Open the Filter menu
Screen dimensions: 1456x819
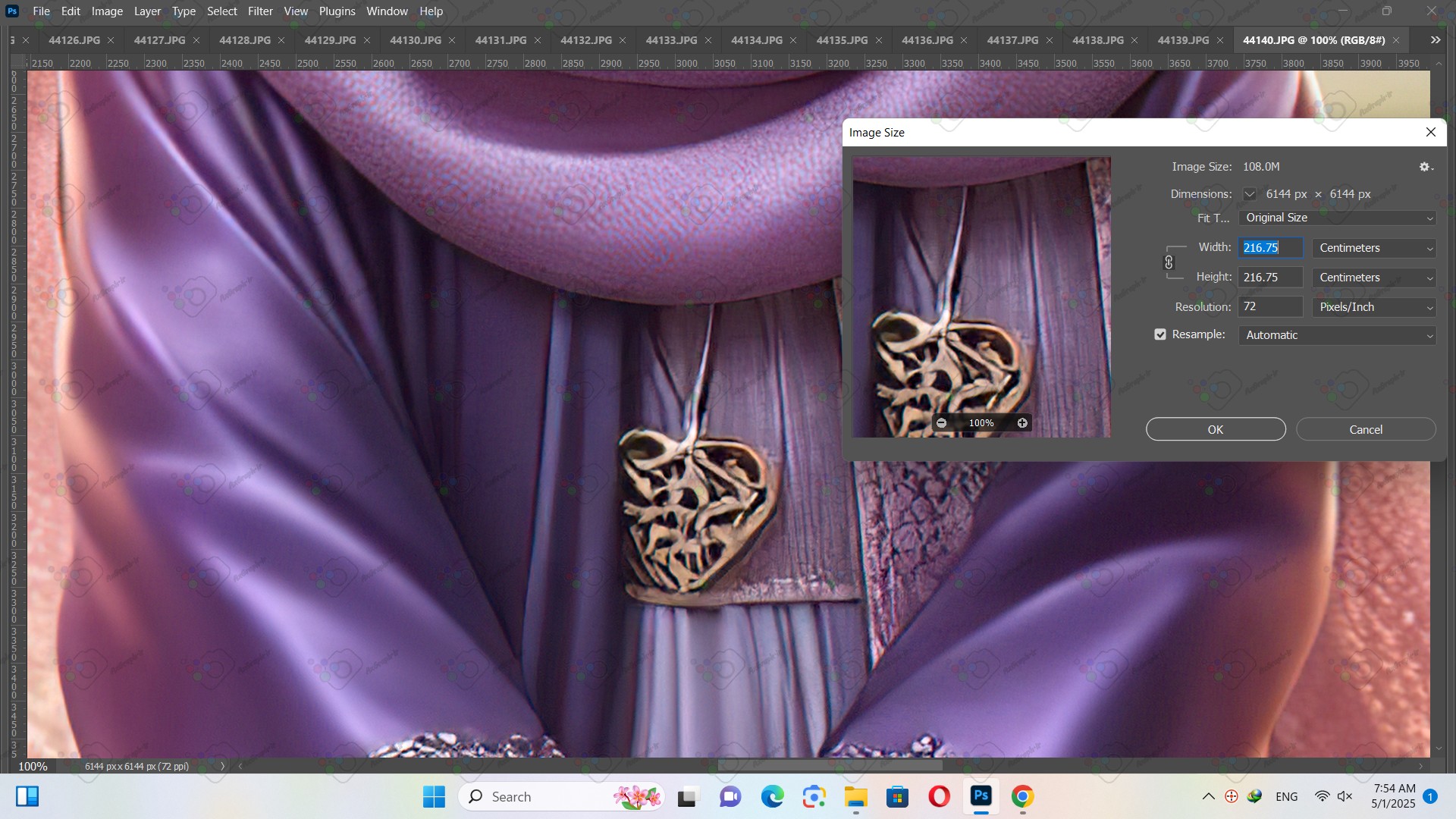pyautogui.click(x=260, y=11)
